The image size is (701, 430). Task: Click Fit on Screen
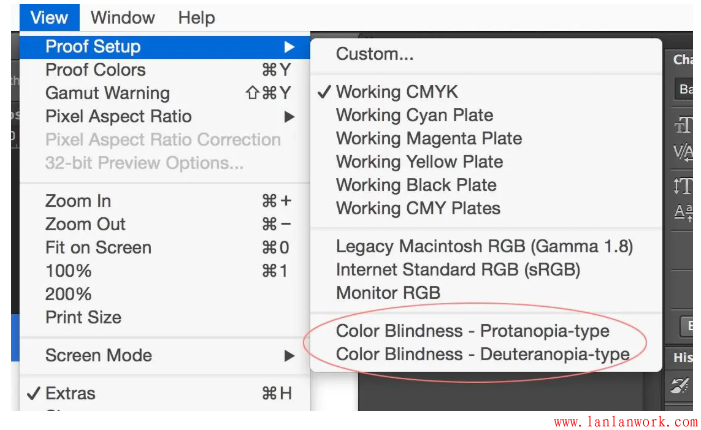[x=98, y=247]
